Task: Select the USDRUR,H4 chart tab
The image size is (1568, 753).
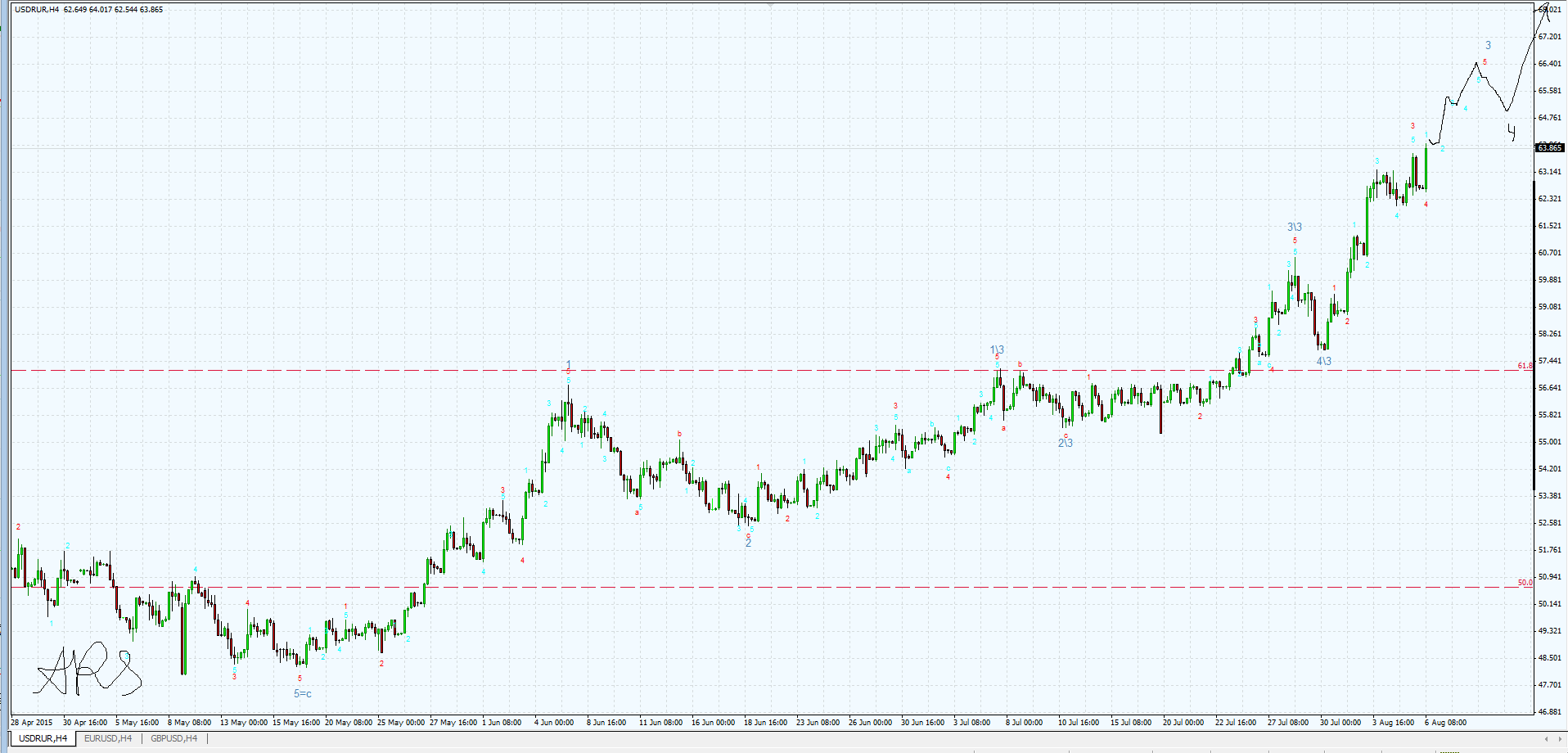Action: coord(43,738)
